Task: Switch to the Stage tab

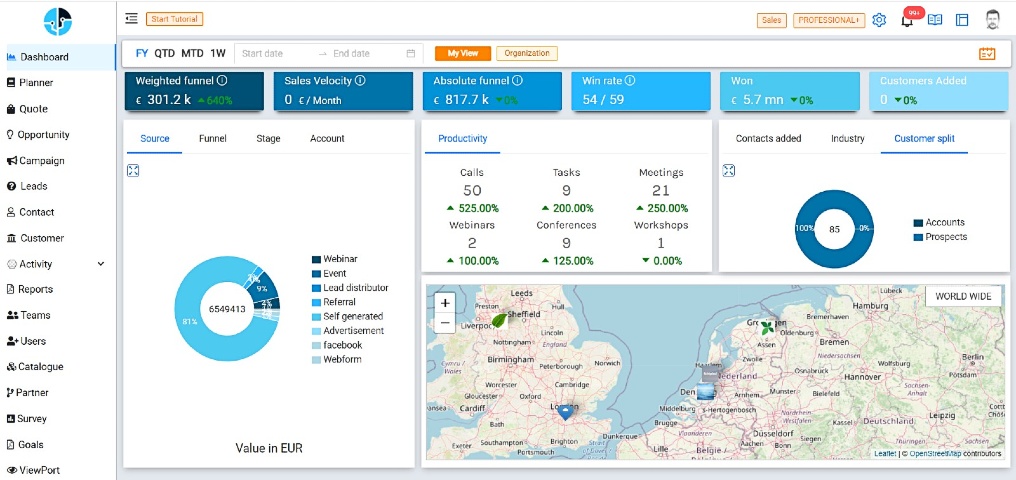Action: tap(268, 138)
